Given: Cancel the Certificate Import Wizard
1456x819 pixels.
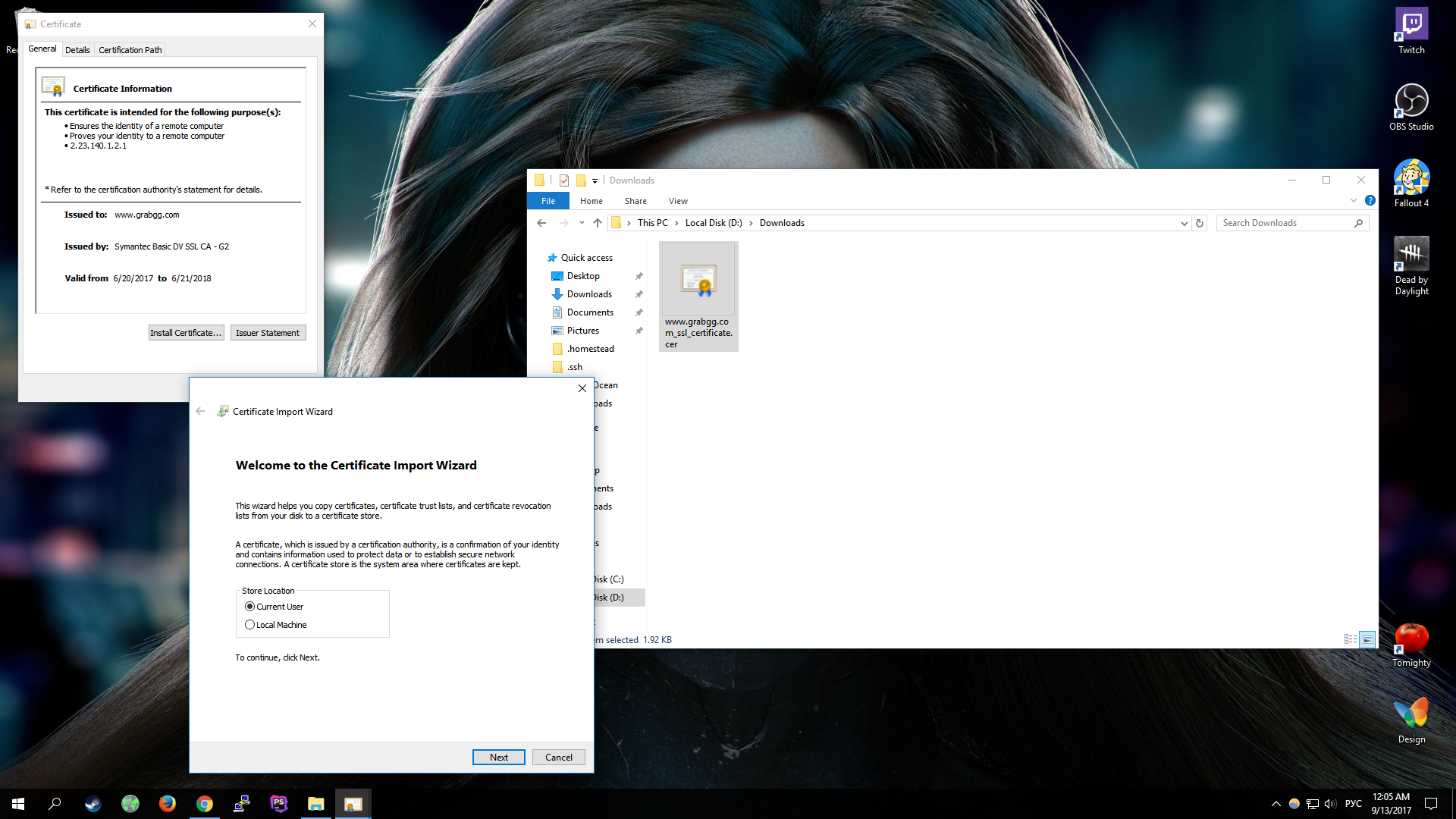Looking at the screenshot, I should click(x=558, y=757).
